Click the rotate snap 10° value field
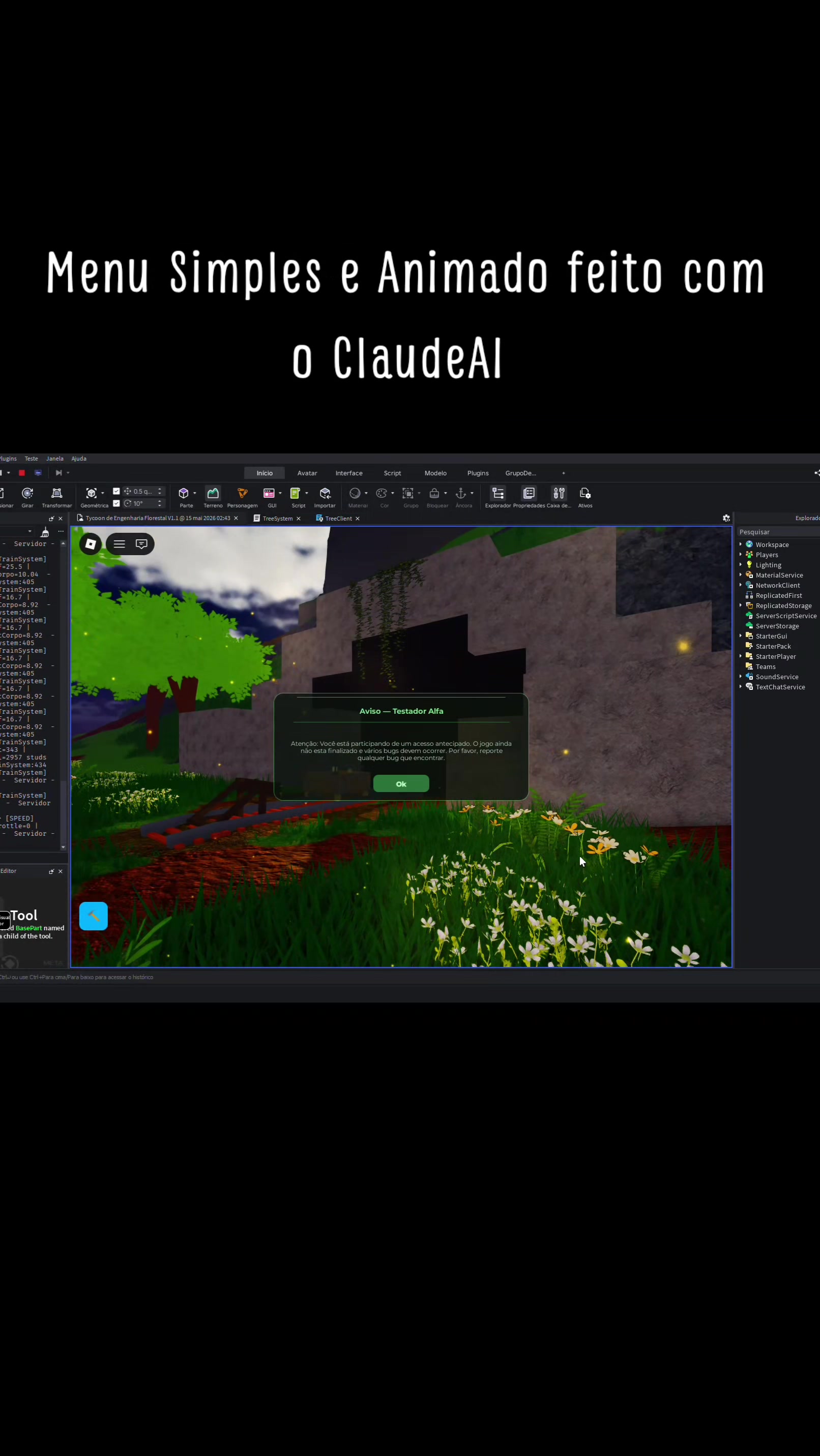The width and height of the screenshot is (820, 1456). click(143, 503)
